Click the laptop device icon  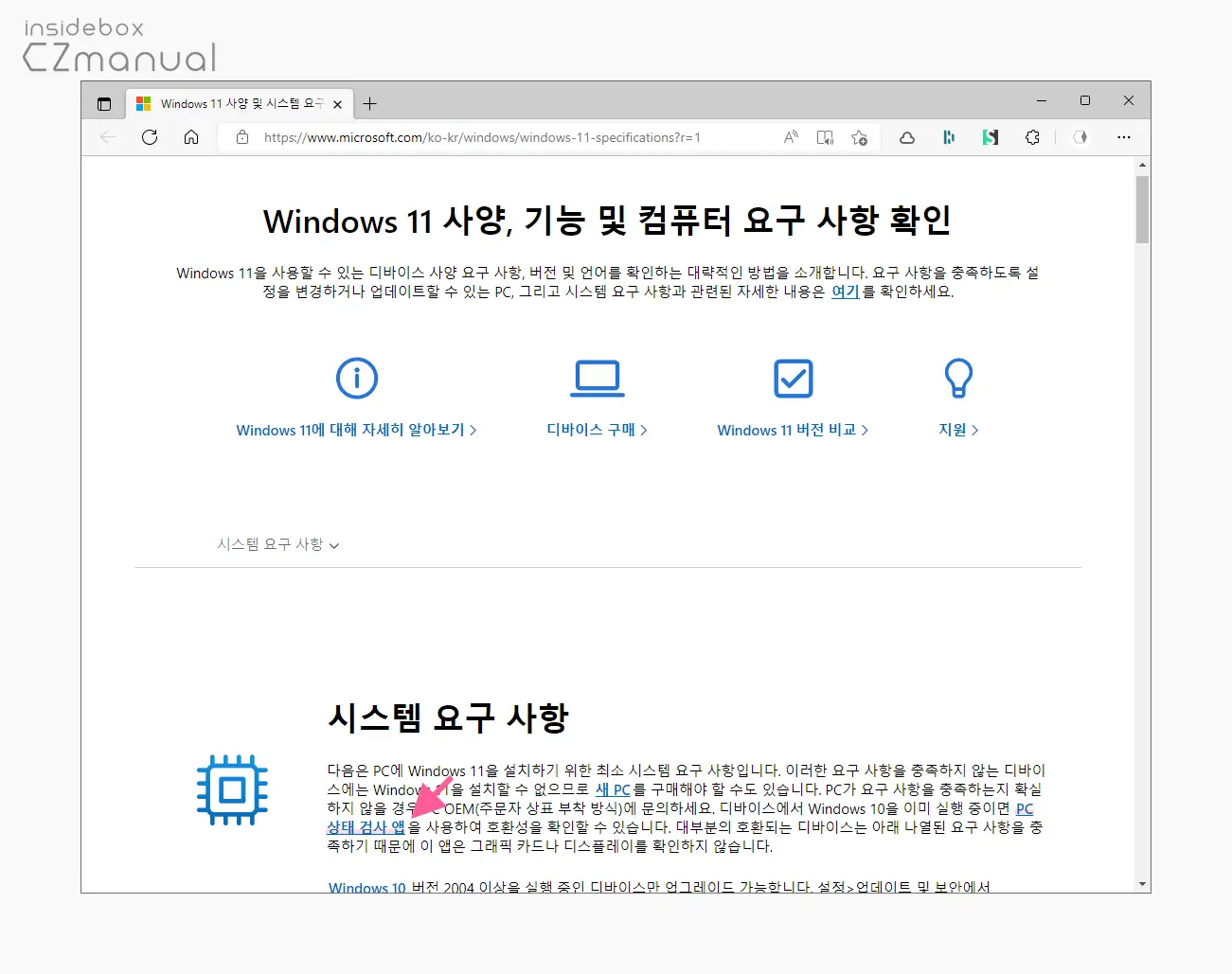point(598,379)
